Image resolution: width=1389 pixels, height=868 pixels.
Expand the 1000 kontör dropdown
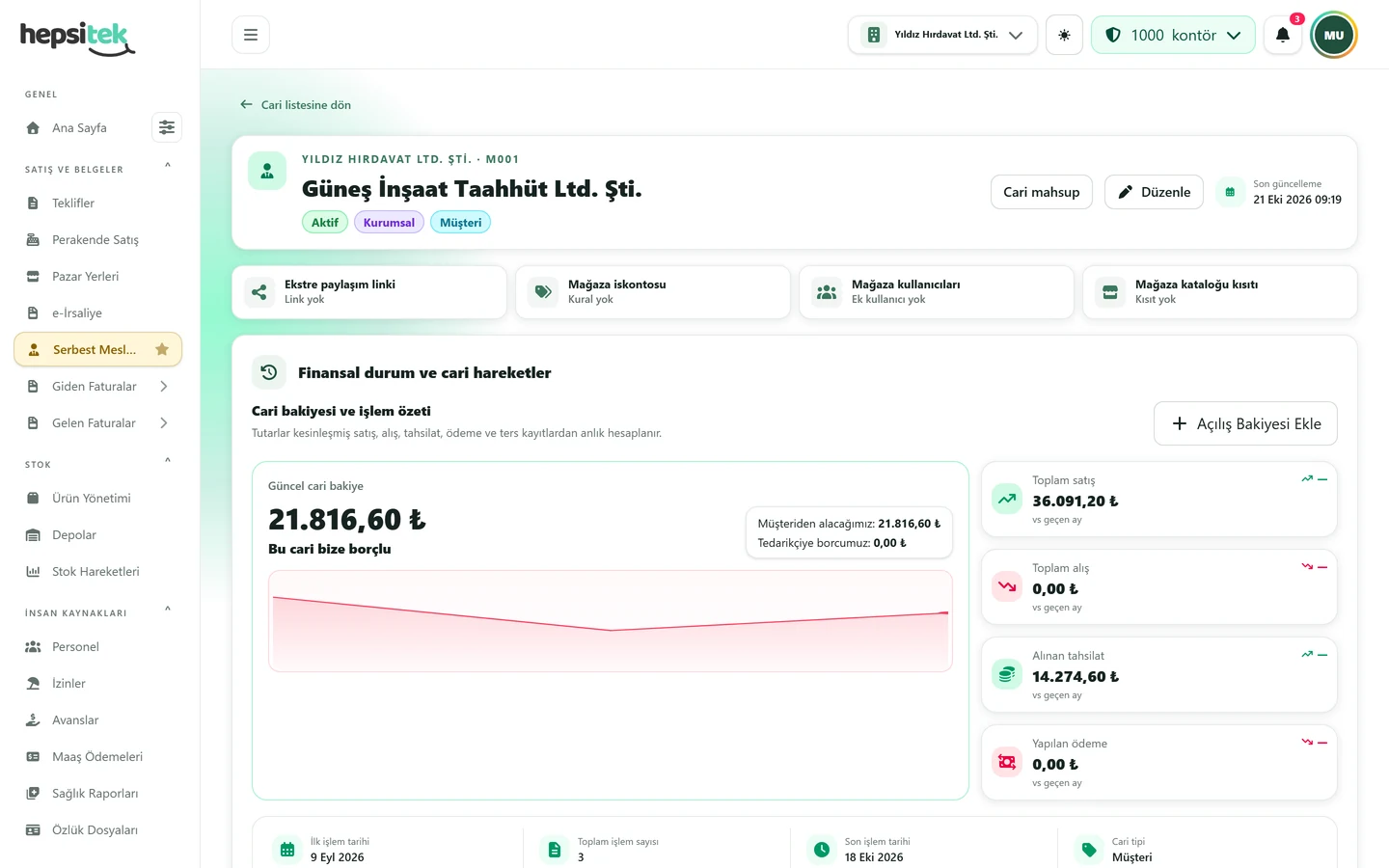coord(1173,35)
